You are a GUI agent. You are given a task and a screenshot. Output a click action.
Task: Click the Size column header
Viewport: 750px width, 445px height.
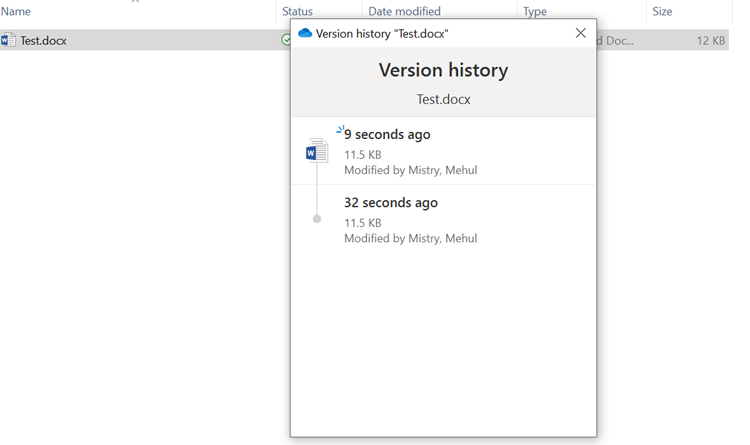tap(662, 12)
